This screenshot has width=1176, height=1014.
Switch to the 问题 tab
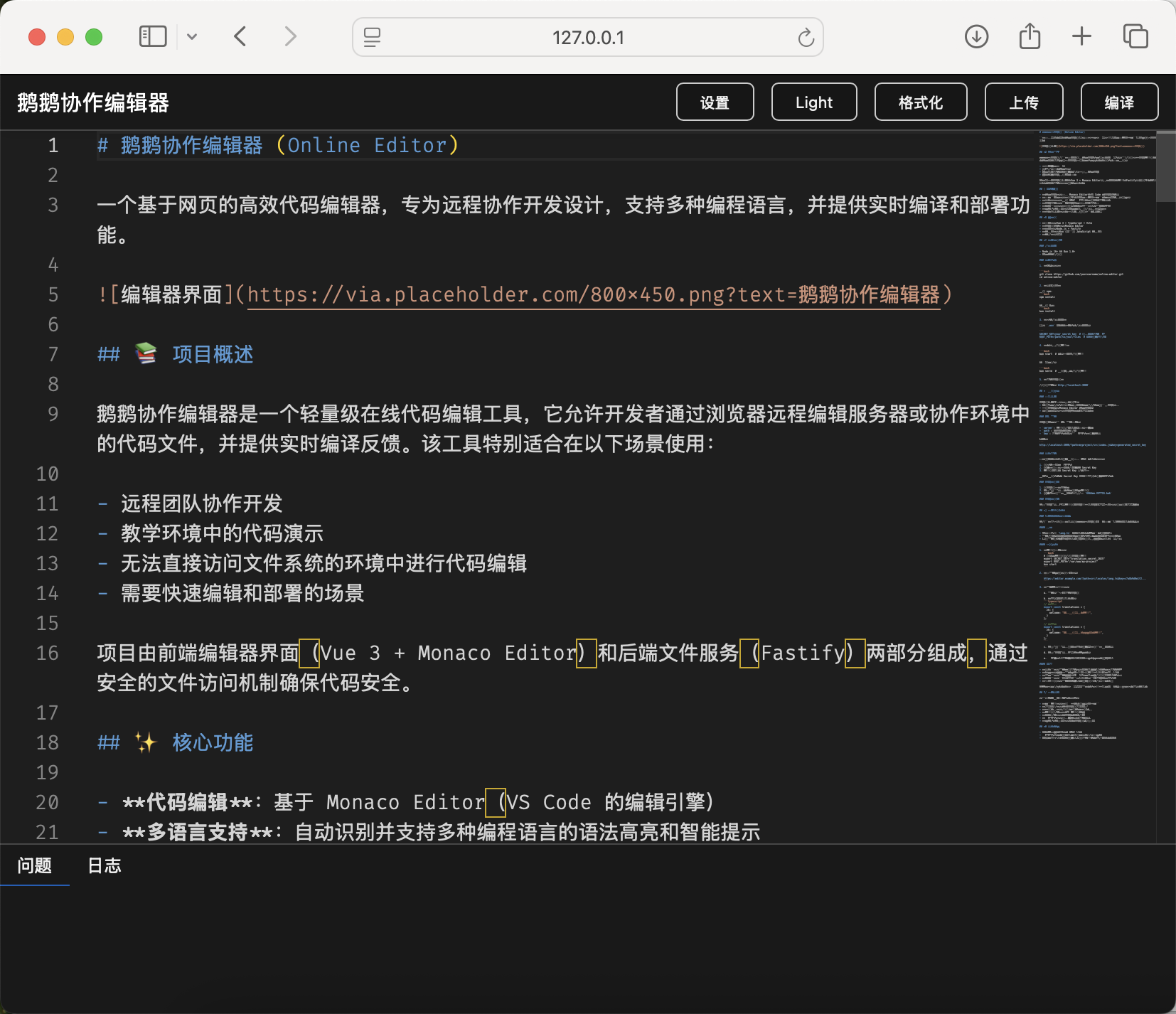tap(35, 865)
